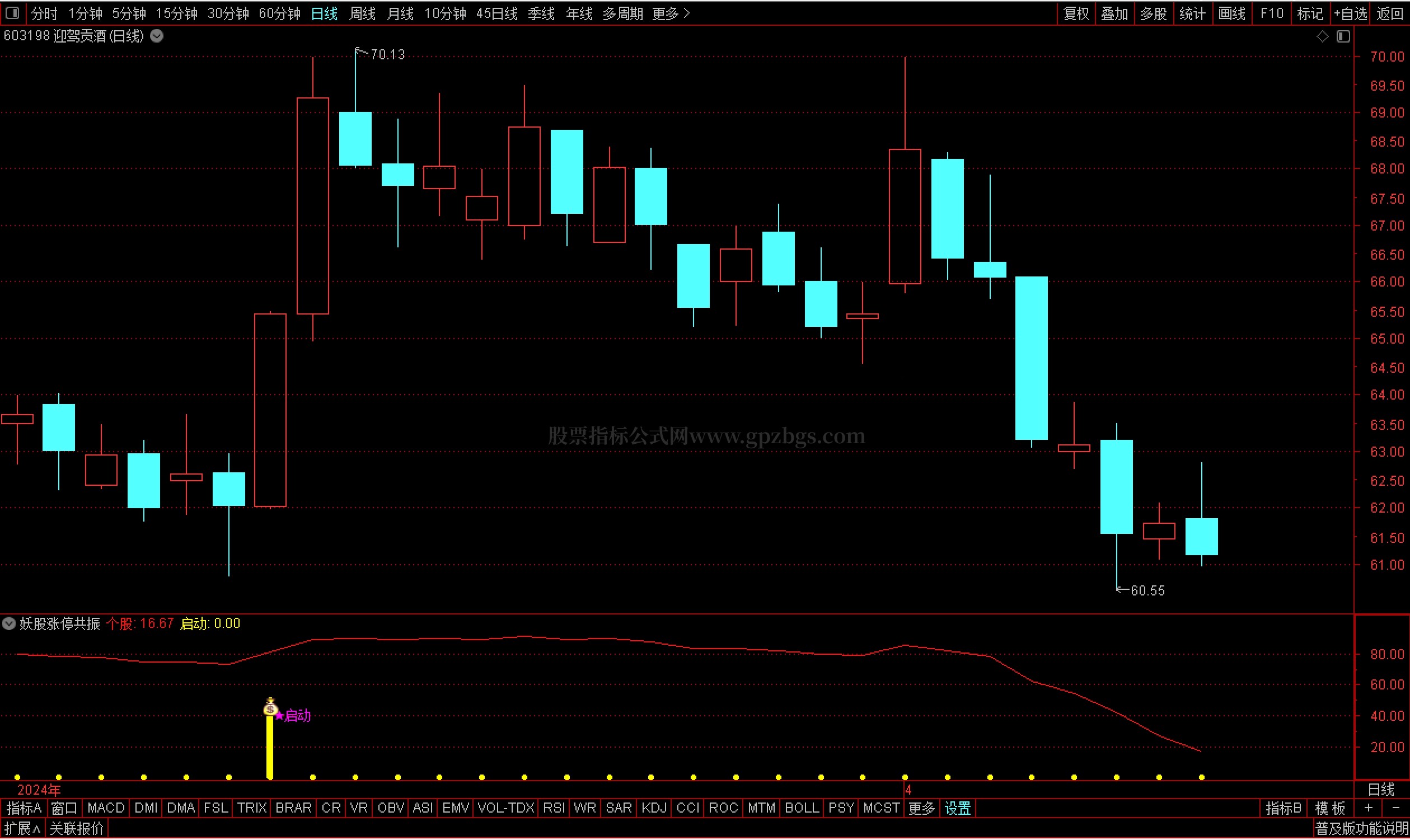Open the stock title dropdown after 迎驾贡酒
Viewport: 1410px width, 840px height.
coord(157,36)
